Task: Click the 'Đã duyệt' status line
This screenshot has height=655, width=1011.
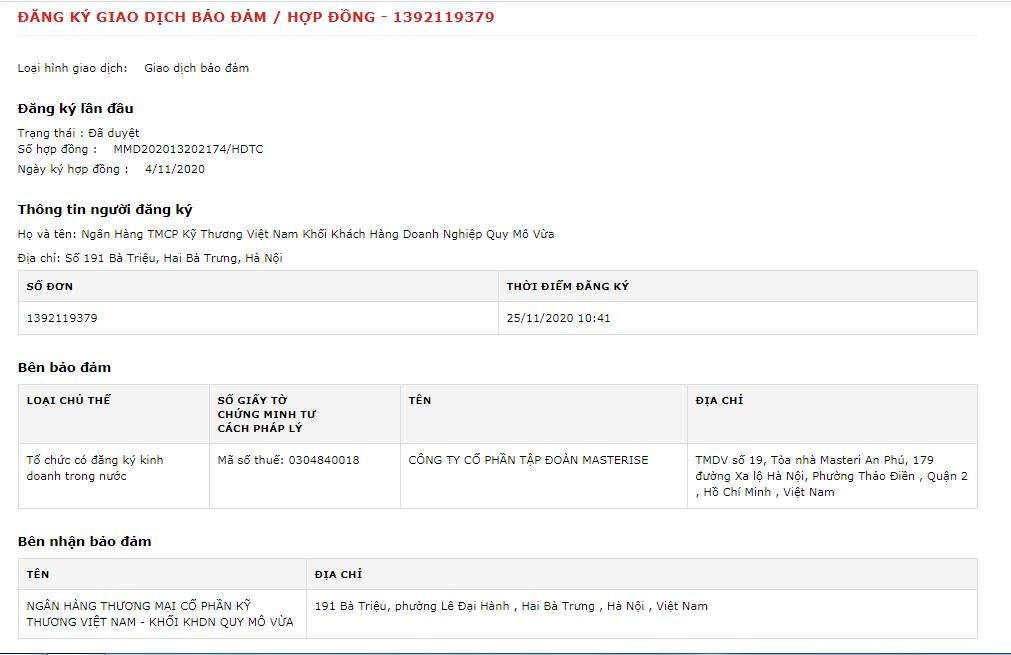Action: (78, 133)
